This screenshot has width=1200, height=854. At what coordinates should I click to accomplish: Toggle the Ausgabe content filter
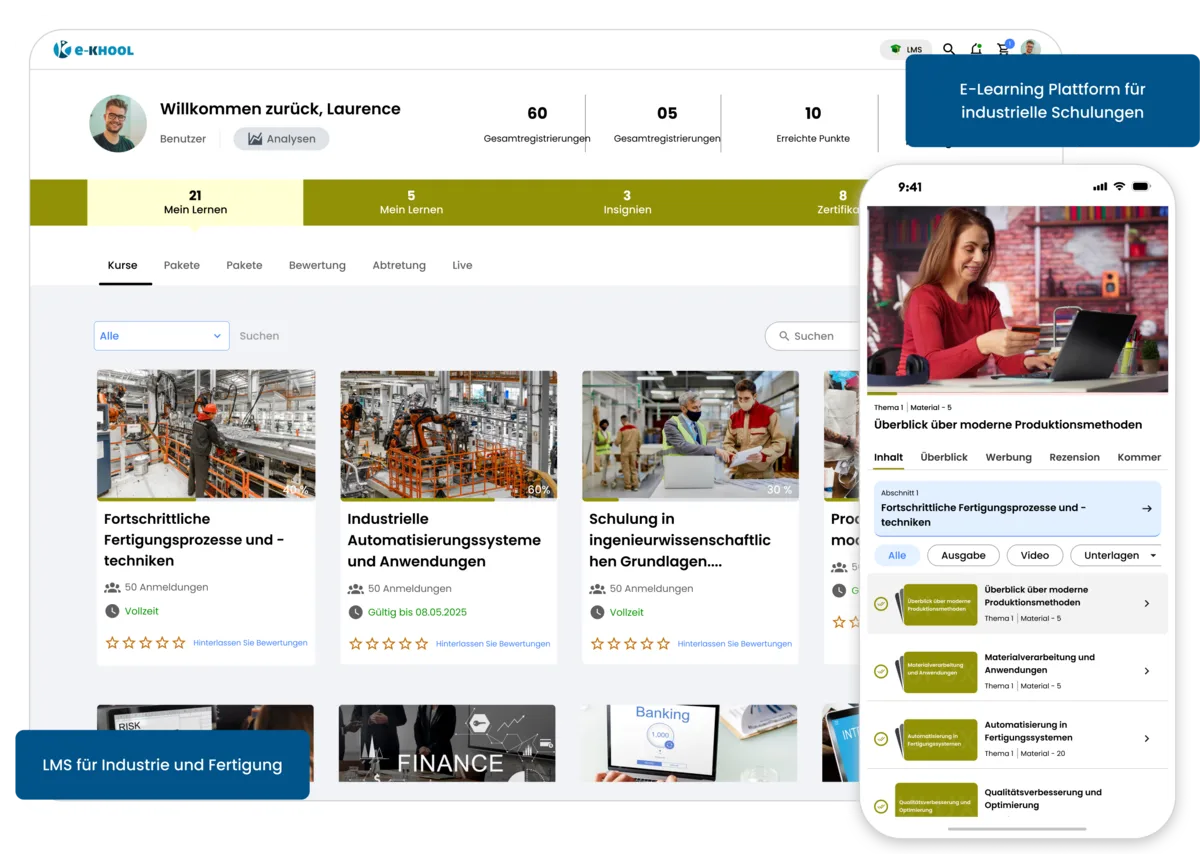pyautogui.click(x=962, y=555)
